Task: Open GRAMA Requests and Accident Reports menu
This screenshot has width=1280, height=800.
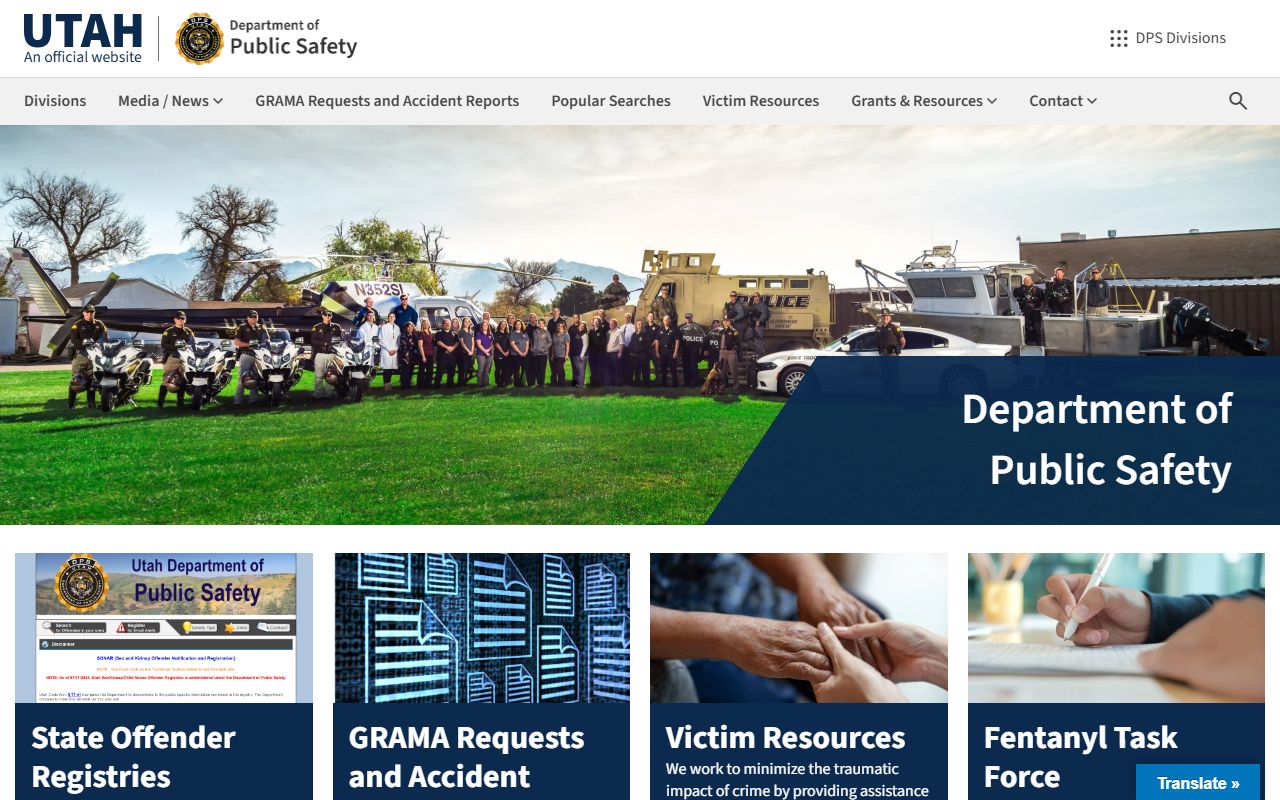Action: (387, 101)
